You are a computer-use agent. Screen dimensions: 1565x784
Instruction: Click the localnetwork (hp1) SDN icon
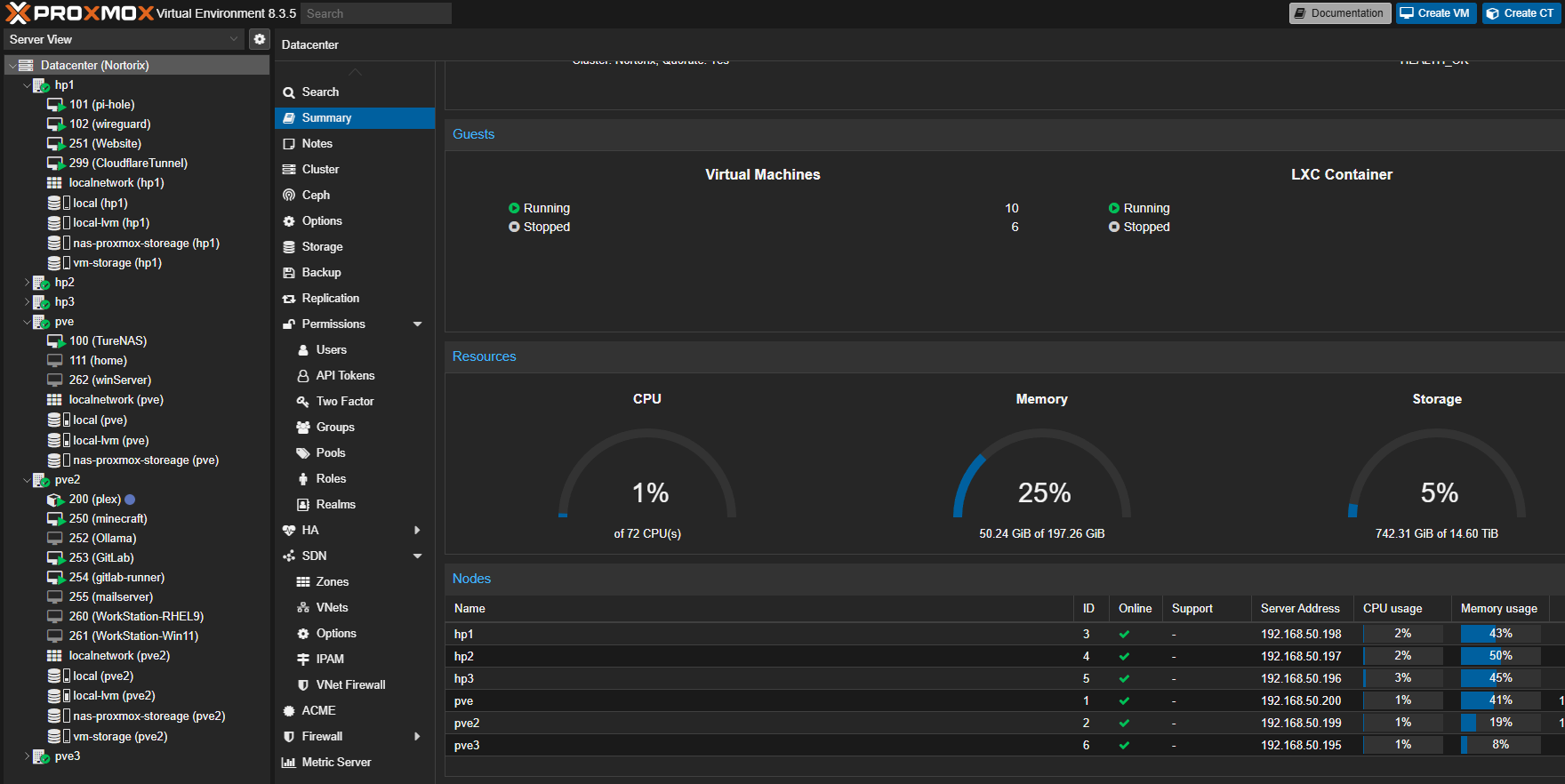click(54, 183)
